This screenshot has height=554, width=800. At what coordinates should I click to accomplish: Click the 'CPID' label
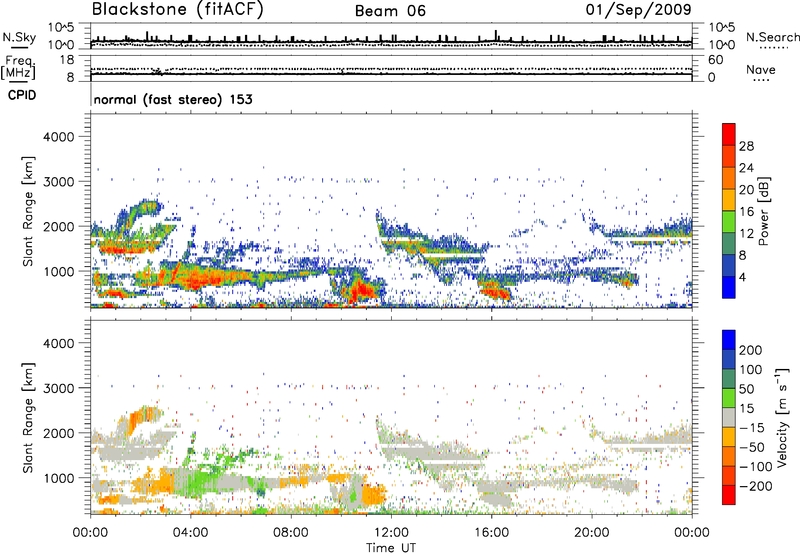pyautogui.click(x=22, y=95)
